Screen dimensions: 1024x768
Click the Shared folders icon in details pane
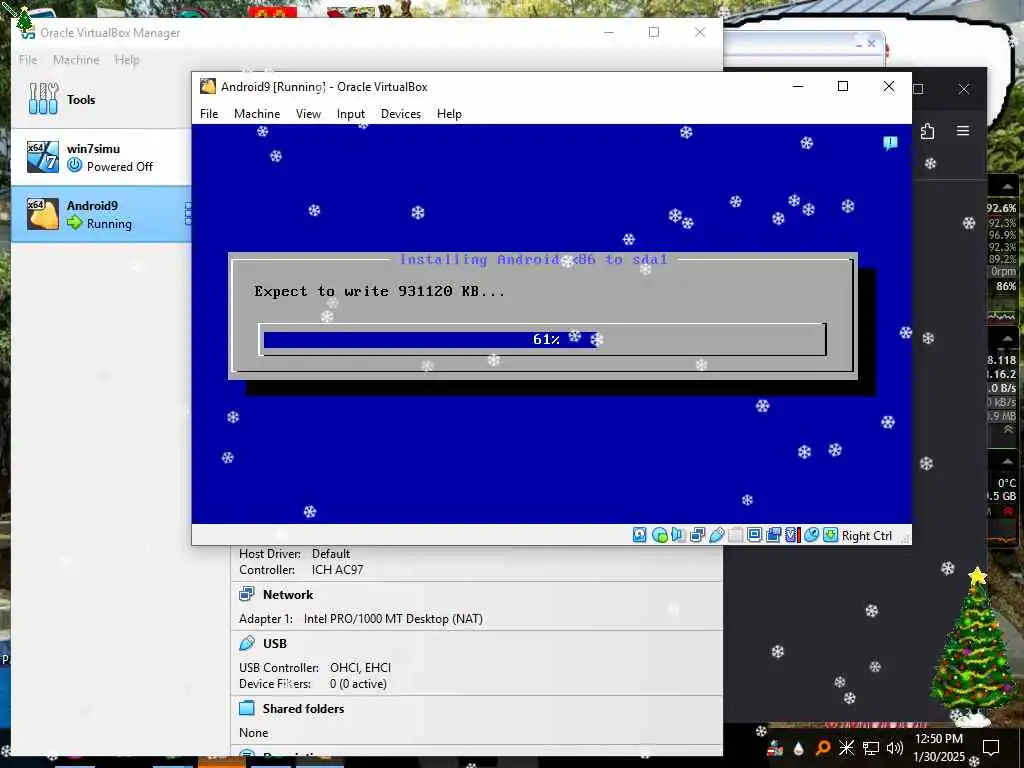(247, 709)
